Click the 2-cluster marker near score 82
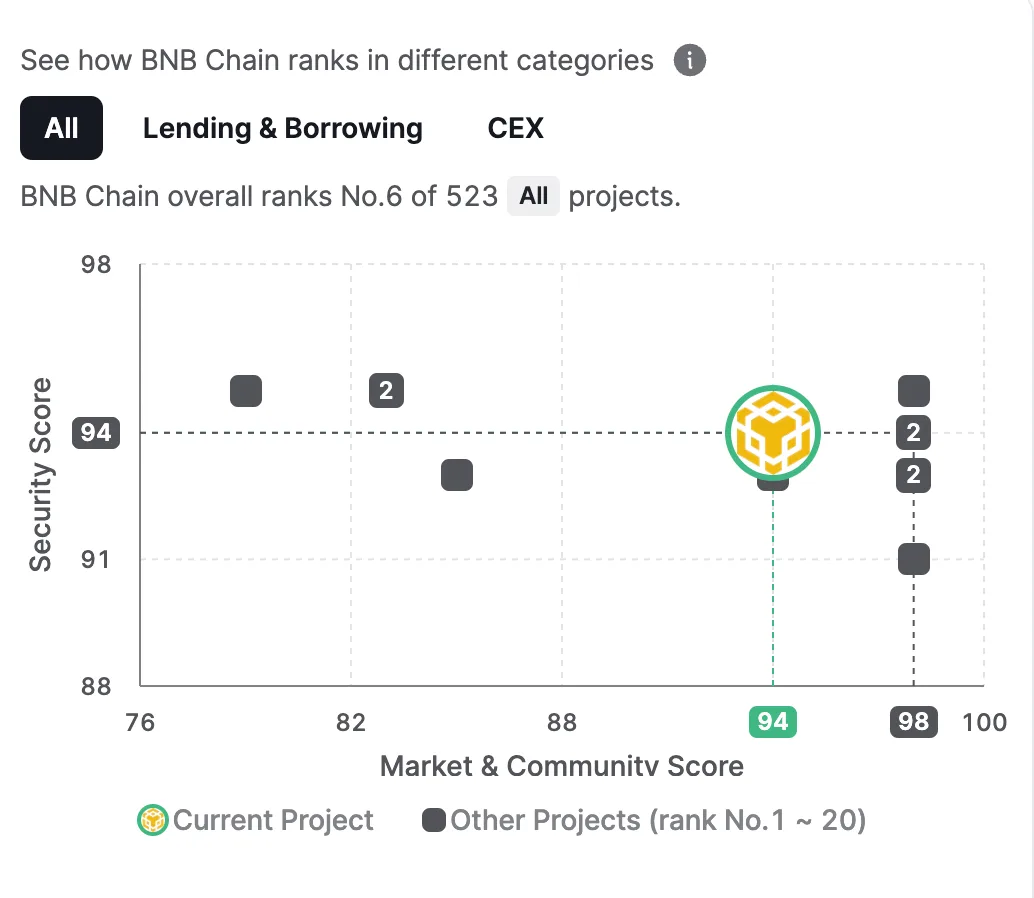 [386, 390]
